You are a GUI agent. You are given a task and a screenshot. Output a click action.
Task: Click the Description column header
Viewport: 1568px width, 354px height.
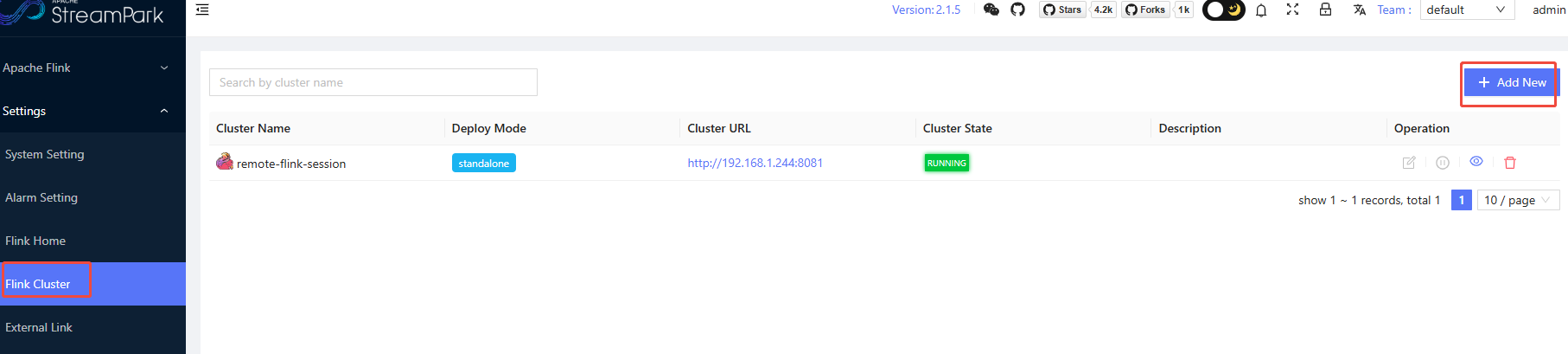pos(1190,128)
